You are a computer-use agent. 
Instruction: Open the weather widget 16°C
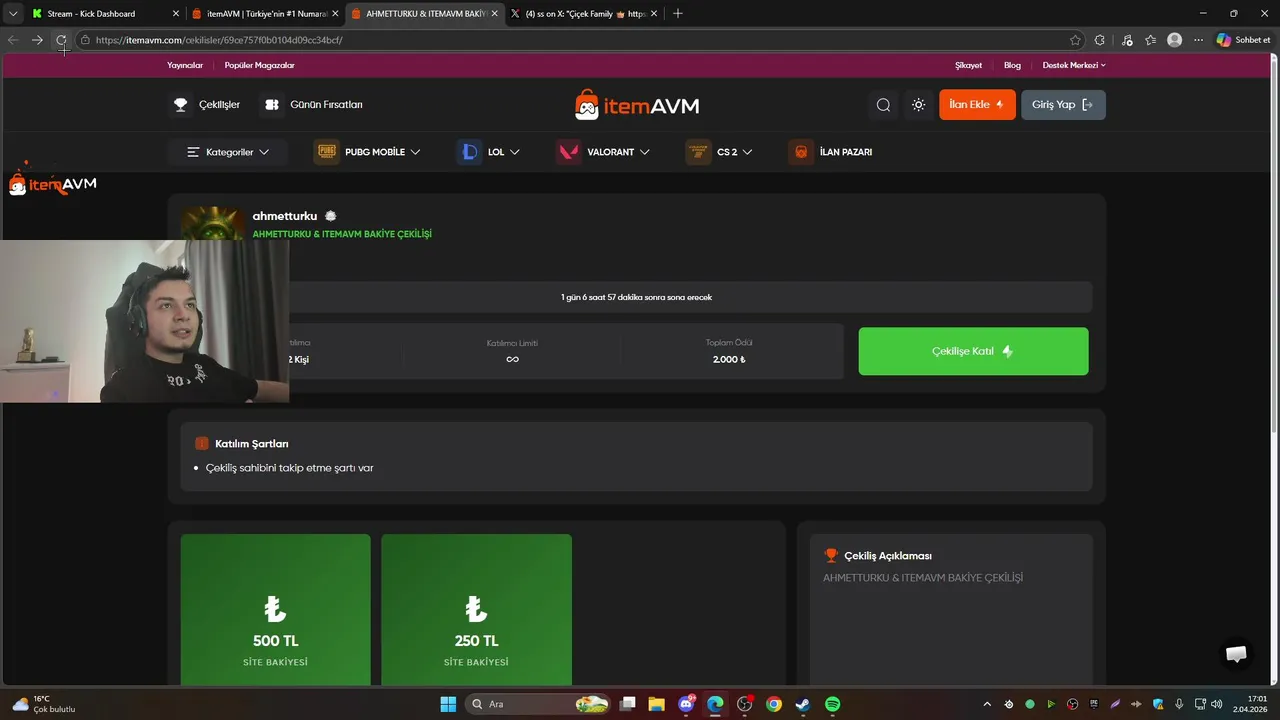click(45, 704)
